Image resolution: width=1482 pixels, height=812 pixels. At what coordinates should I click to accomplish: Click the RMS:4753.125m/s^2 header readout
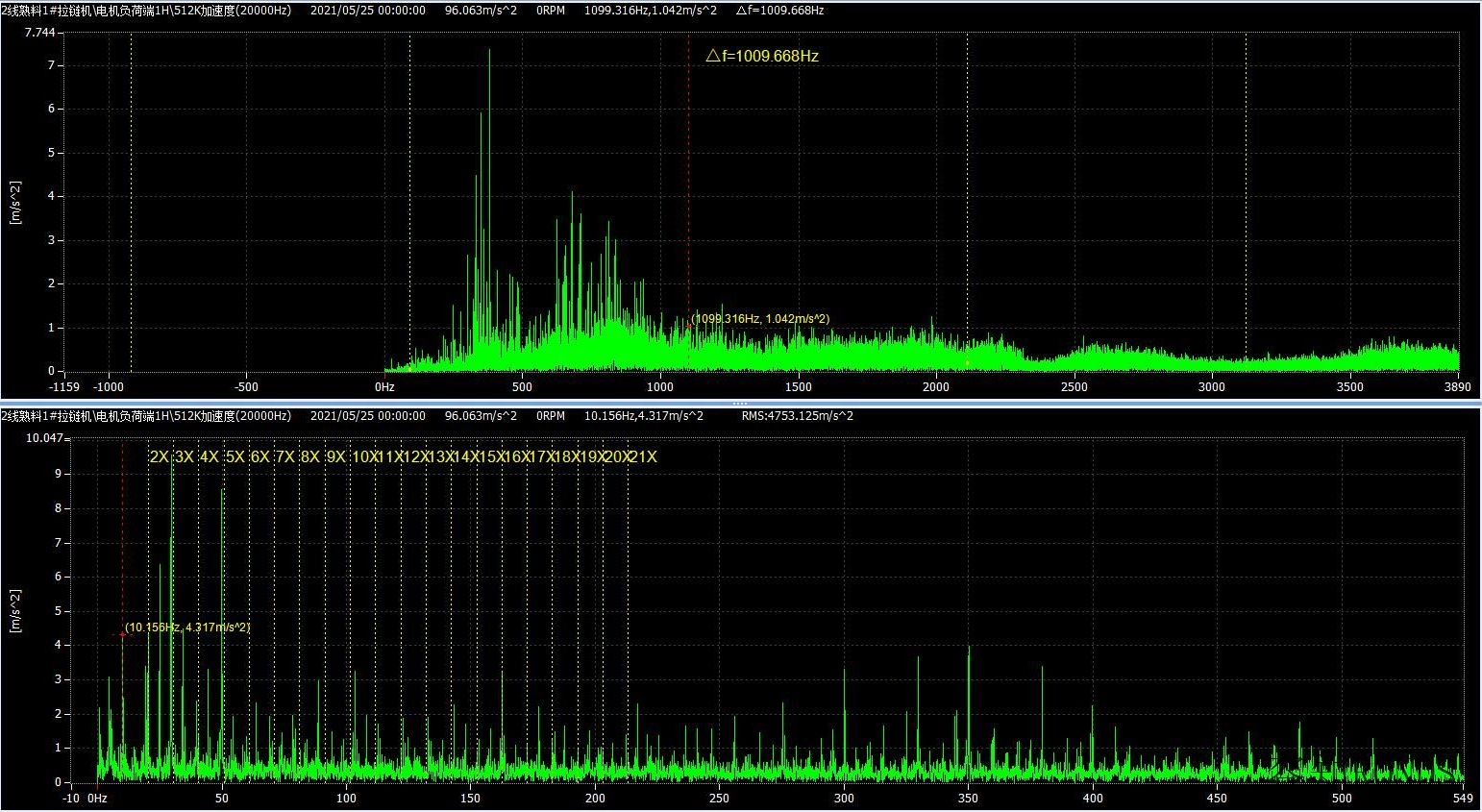pos(797,416)
